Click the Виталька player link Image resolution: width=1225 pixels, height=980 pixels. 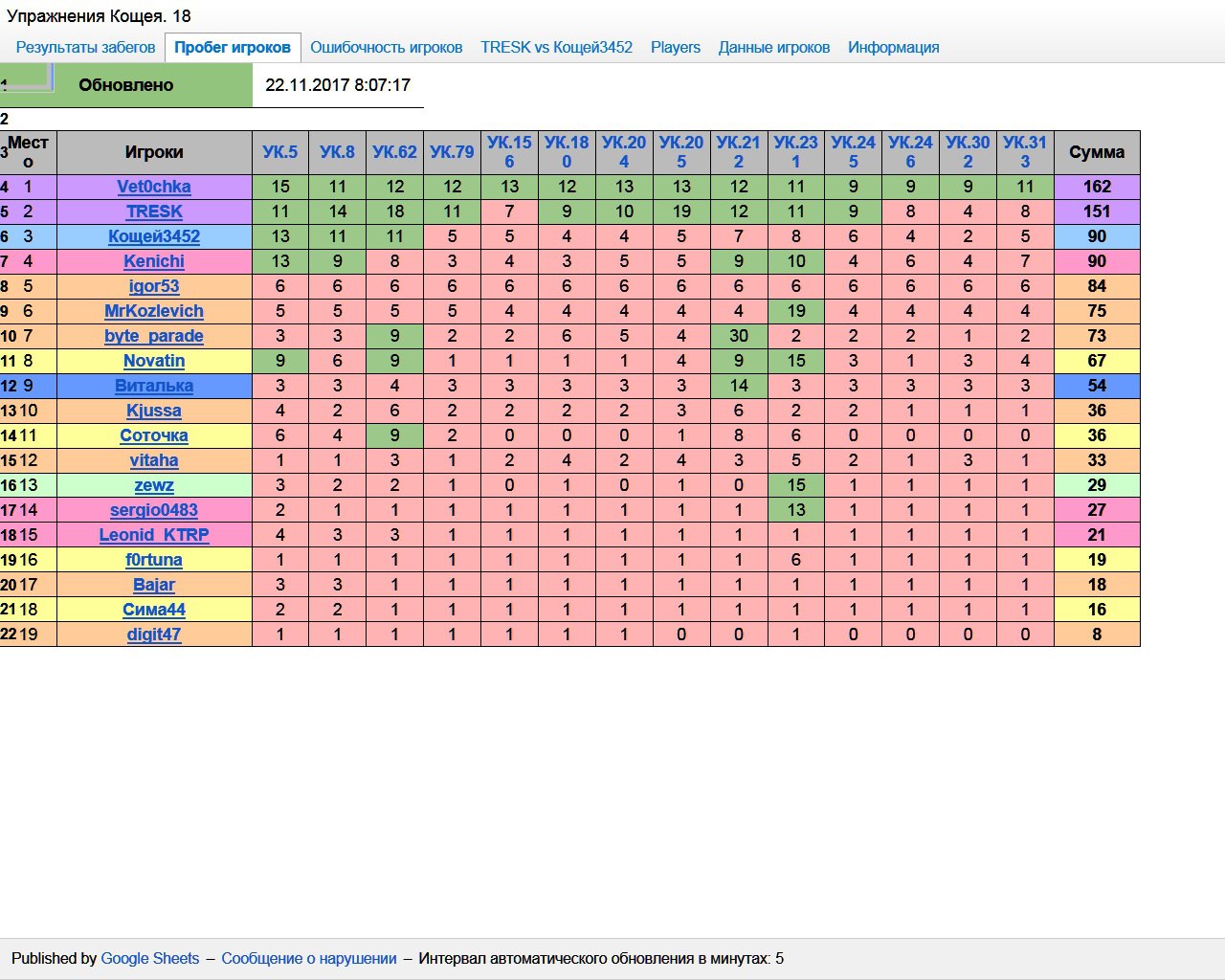[x=154, y=386]
